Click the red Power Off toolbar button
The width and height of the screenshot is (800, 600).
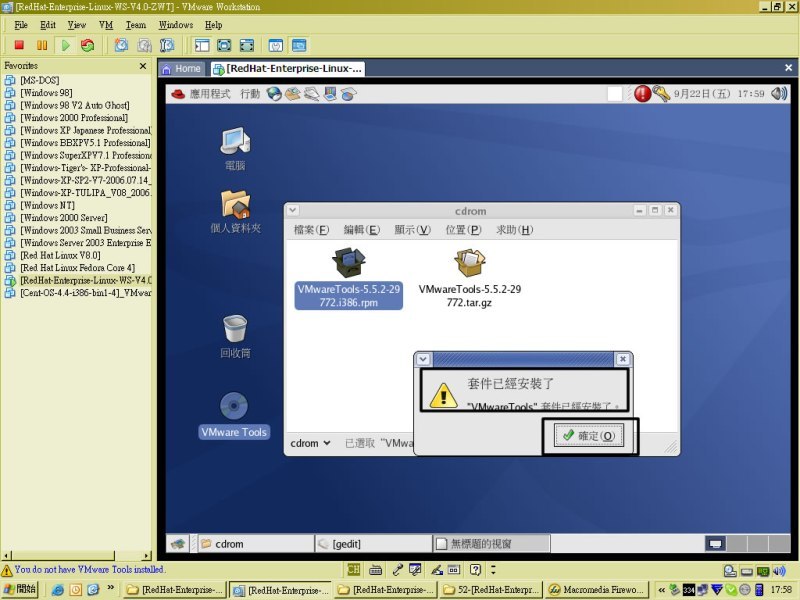(19, 45)
